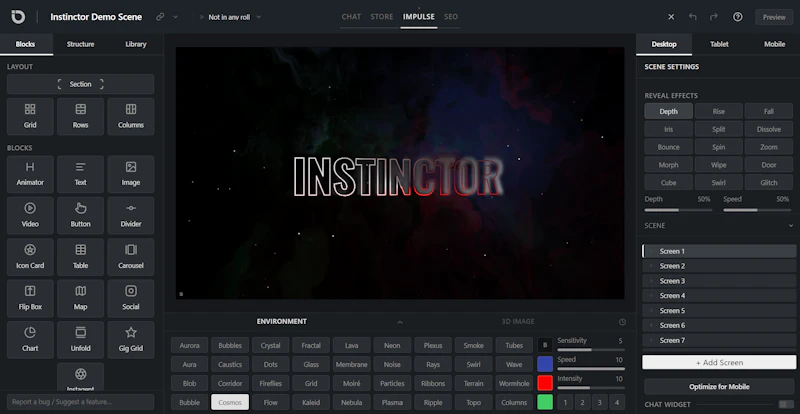Select the Depth reveal effect

(x=668, y=111)
